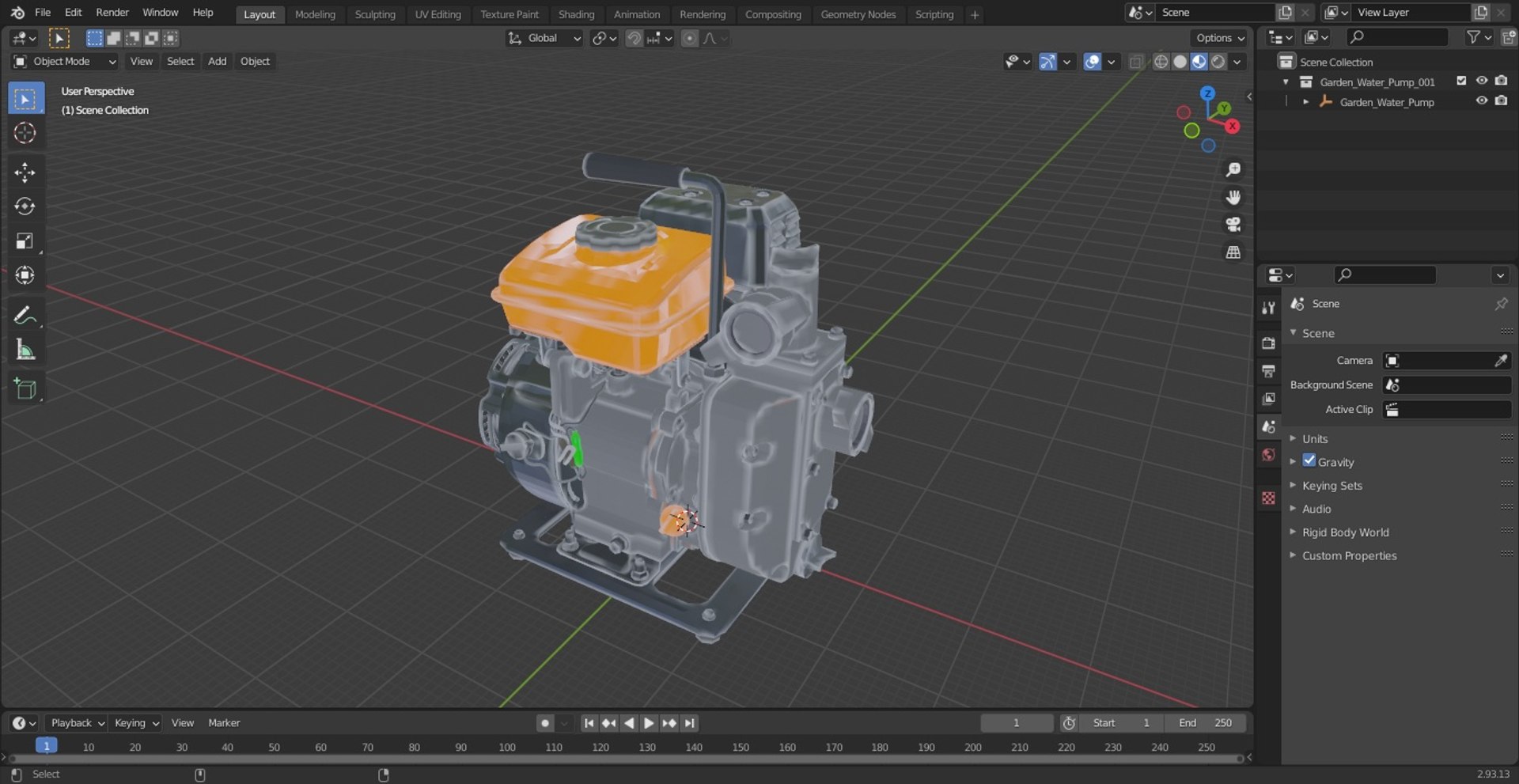Toggle the Gravity checkbox
The image size is (1519, 784).
click(x=1309, y=460)
